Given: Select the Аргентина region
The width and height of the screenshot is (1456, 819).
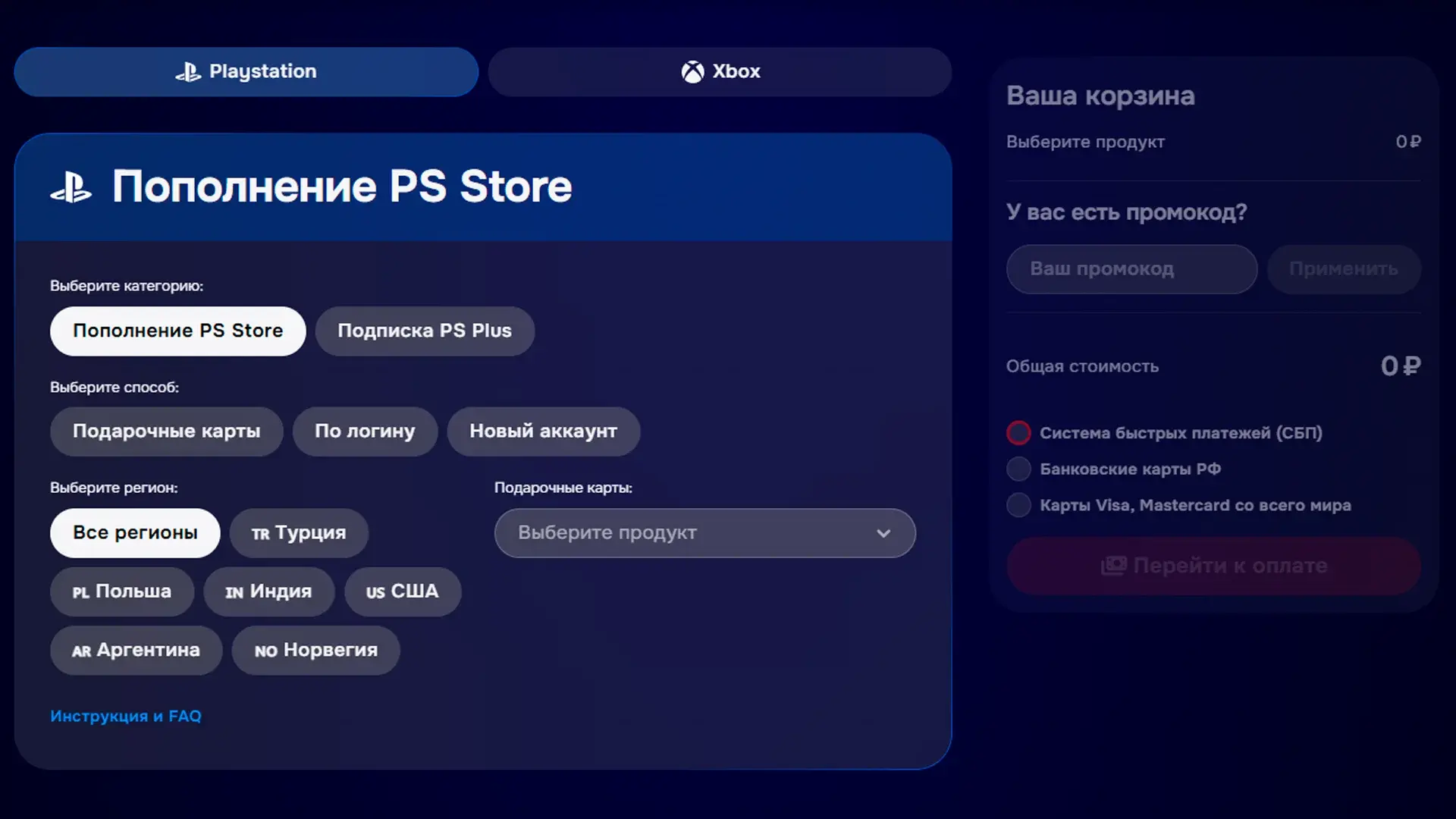Looking at the screenshot, I should pyautogui.click(x=136, y=651).
